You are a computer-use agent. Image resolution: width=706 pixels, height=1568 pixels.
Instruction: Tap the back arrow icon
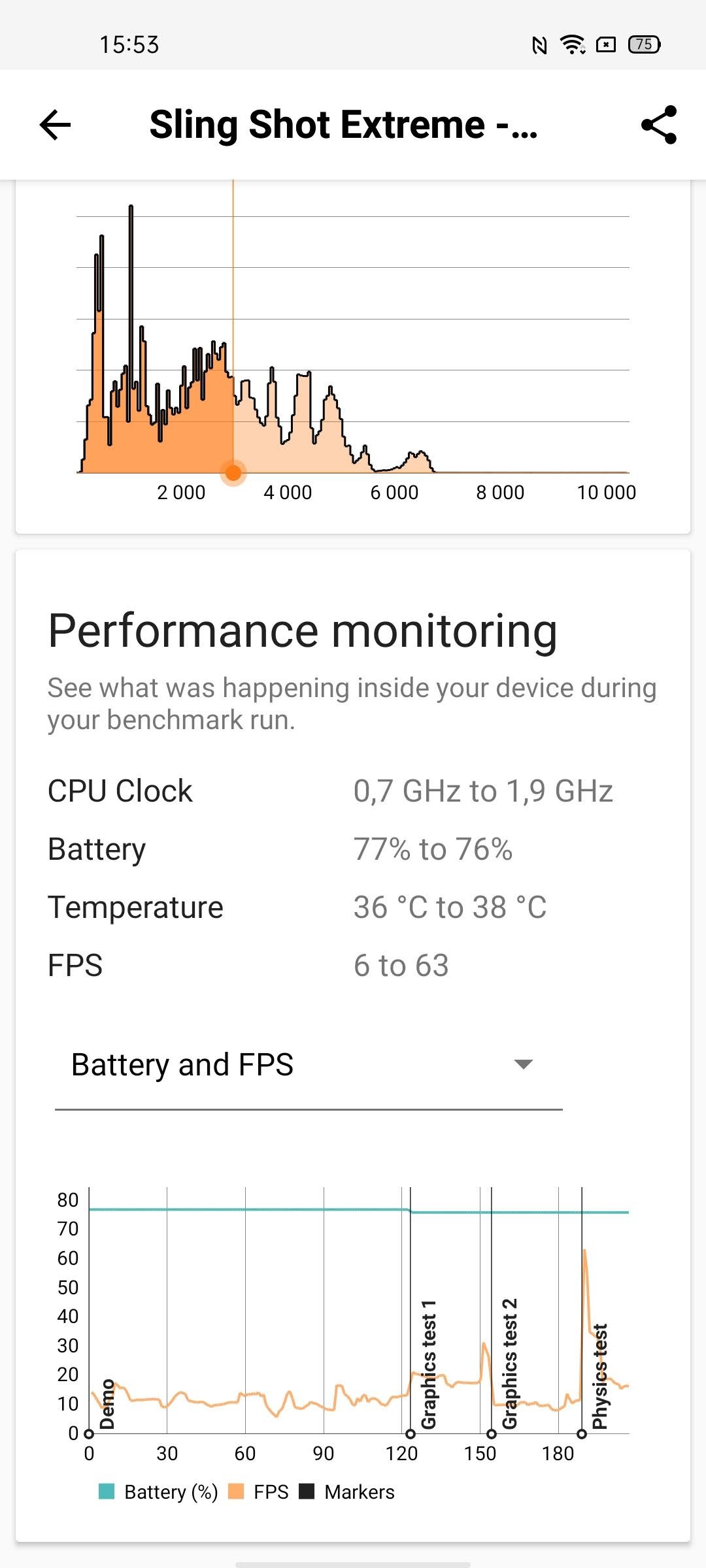[56, 125]
